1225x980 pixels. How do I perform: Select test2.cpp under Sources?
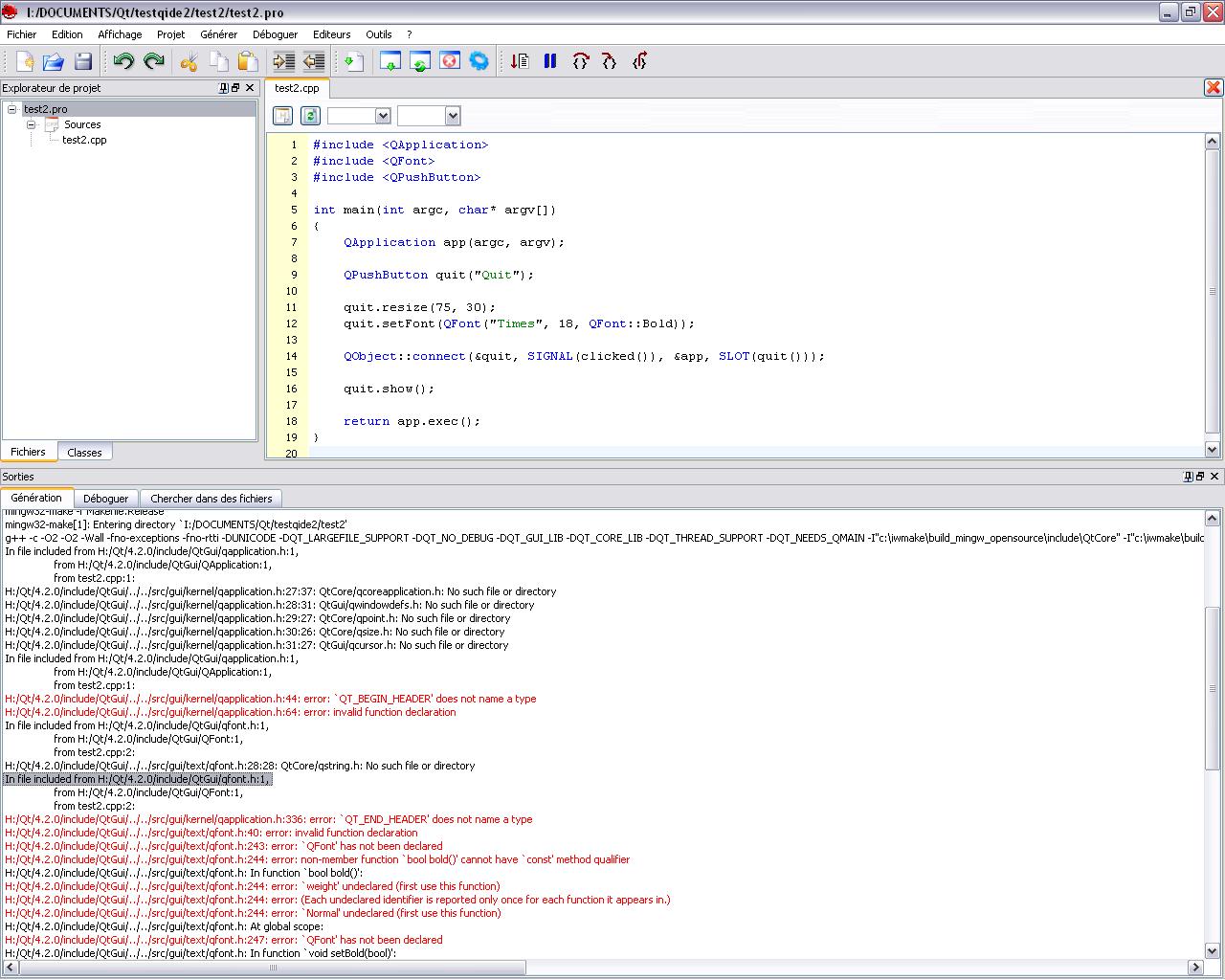point(82,140)
